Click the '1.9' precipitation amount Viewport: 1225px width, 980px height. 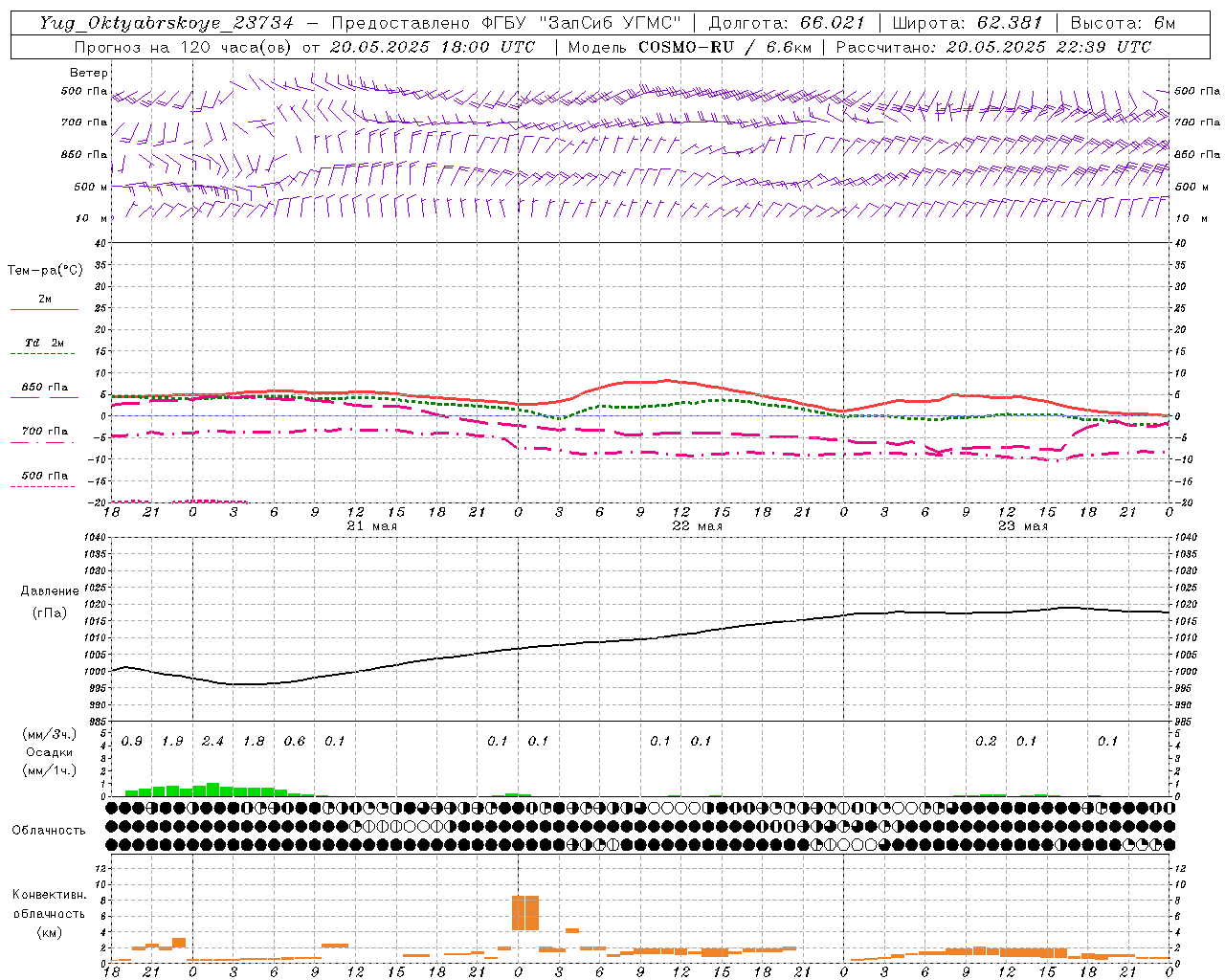click(172, 742)
